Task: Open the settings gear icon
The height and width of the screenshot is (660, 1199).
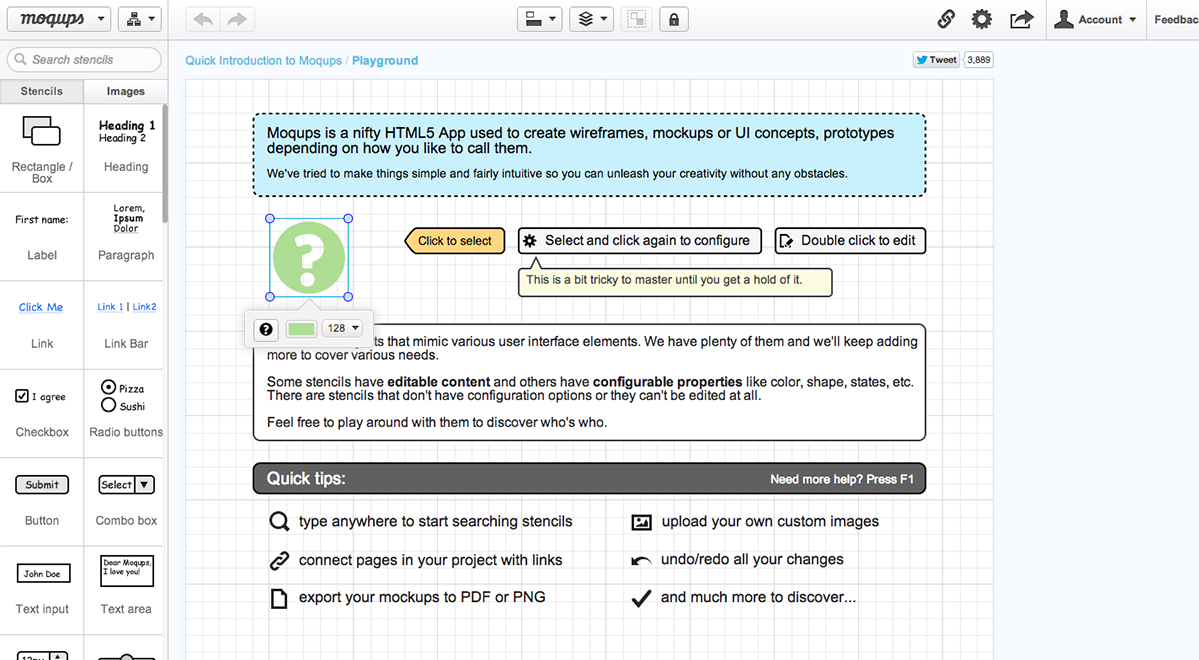Action: click(x=982, y=19)
